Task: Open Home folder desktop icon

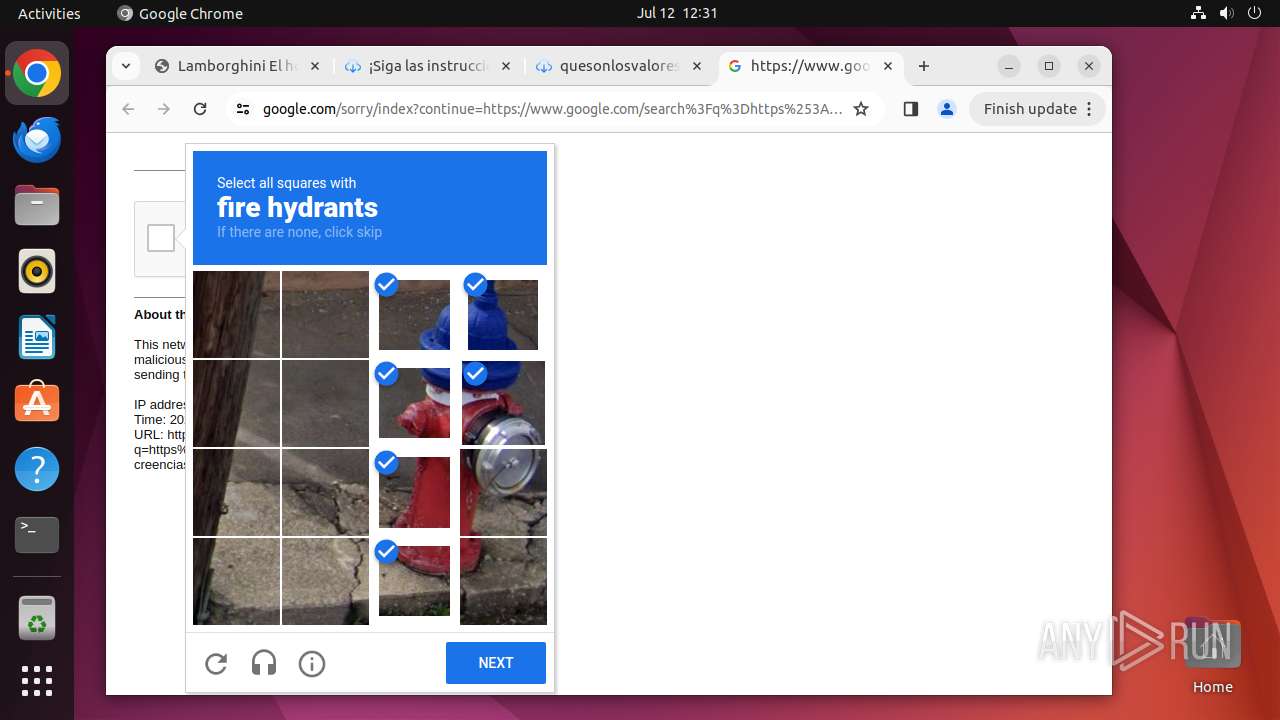Action: coord(1212,655)
